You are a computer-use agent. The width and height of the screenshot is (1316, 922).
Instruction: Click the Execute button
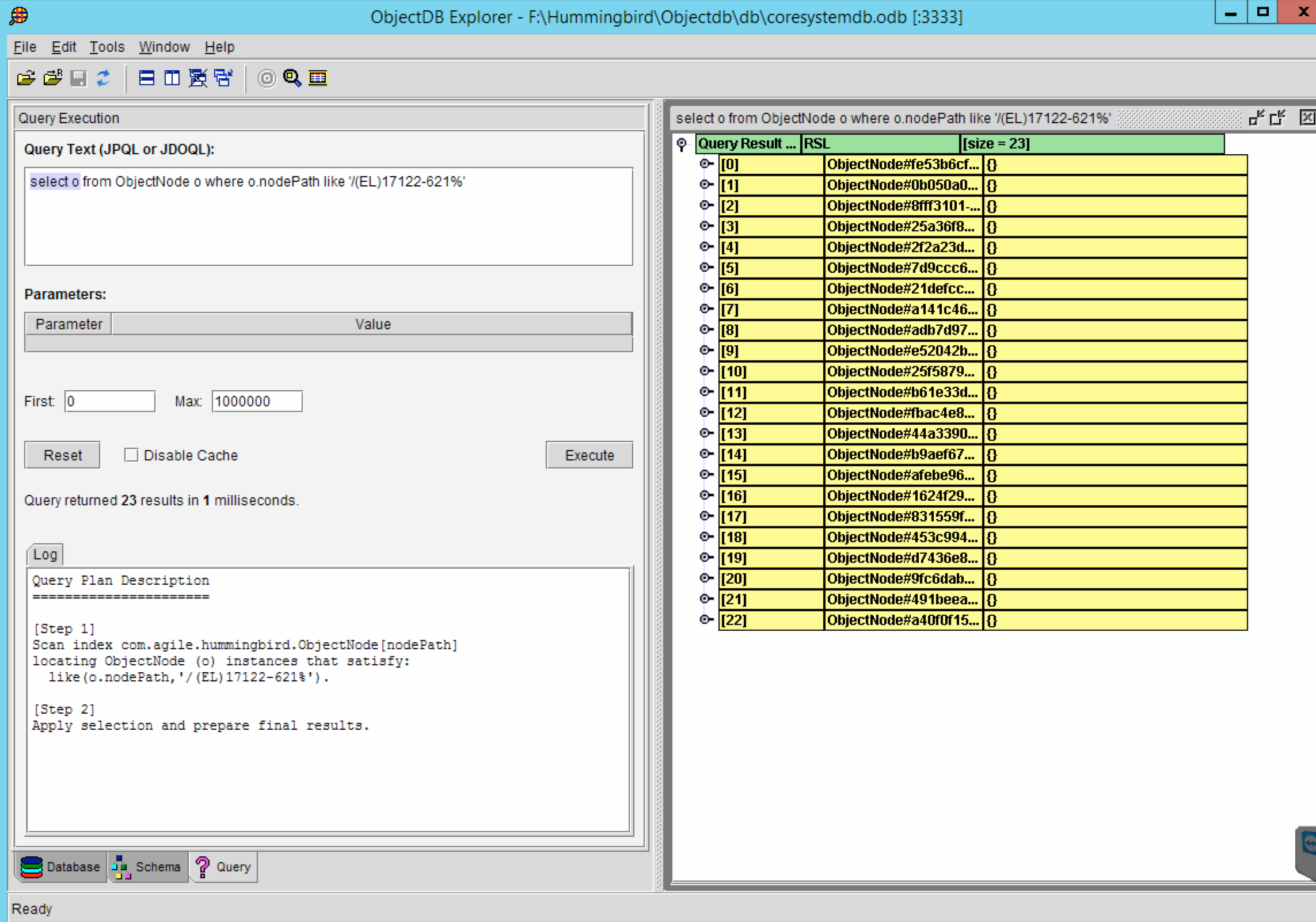[x=589, y=455]
